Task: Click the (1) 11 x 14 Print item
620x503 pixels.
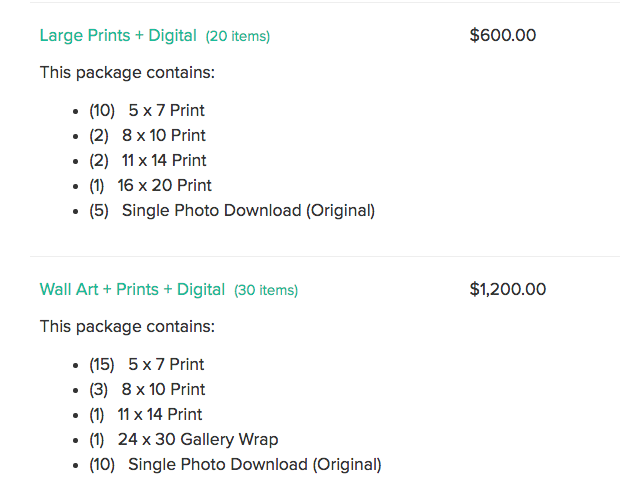Action: pyautogui.click(x=146, y=414)
